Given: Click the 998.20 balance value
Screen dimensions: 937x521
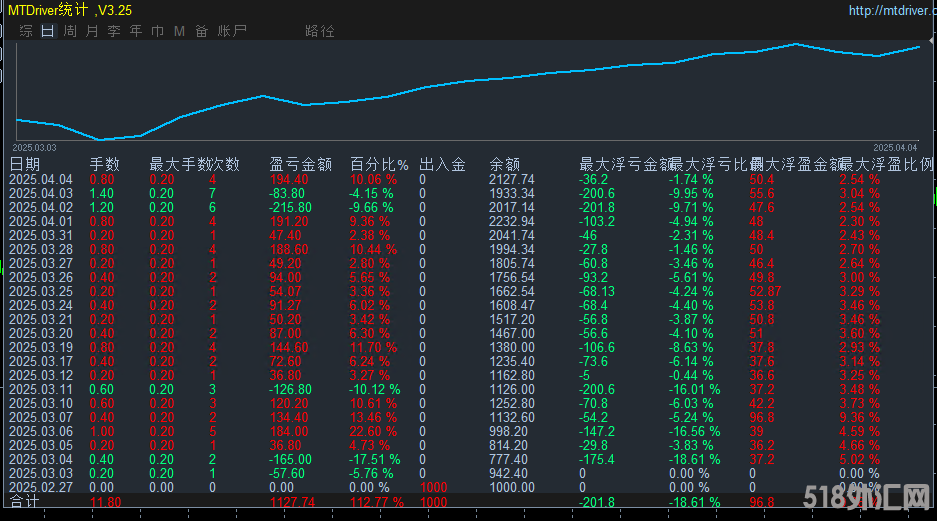Looking at the screenshot, I should coord(508,431).
